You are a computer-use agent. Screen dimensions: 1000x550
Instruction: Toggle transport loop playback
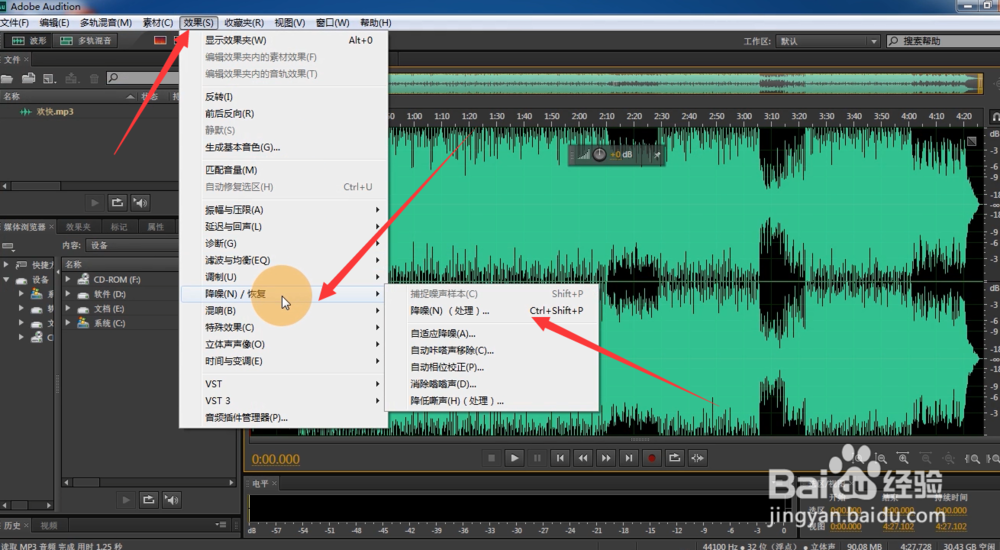point(675,458)
